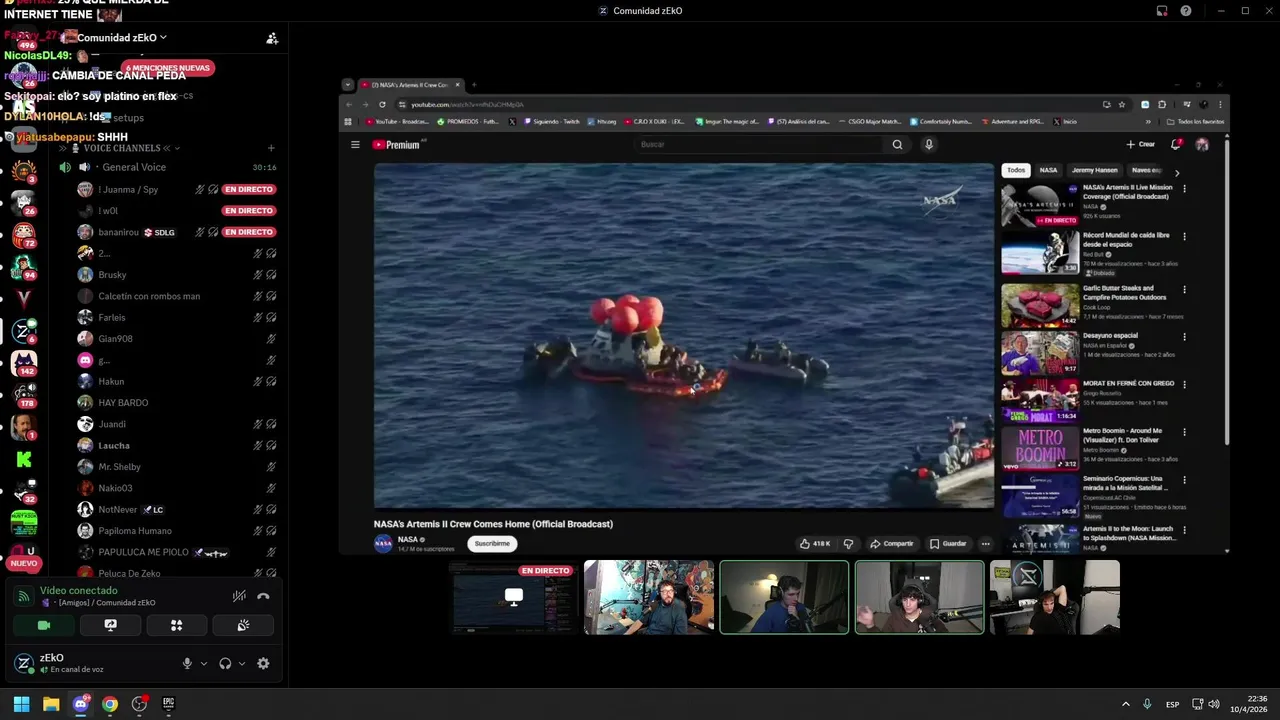Open microphone input options arrow
The image size is (1280, 720).
point(204,663)
